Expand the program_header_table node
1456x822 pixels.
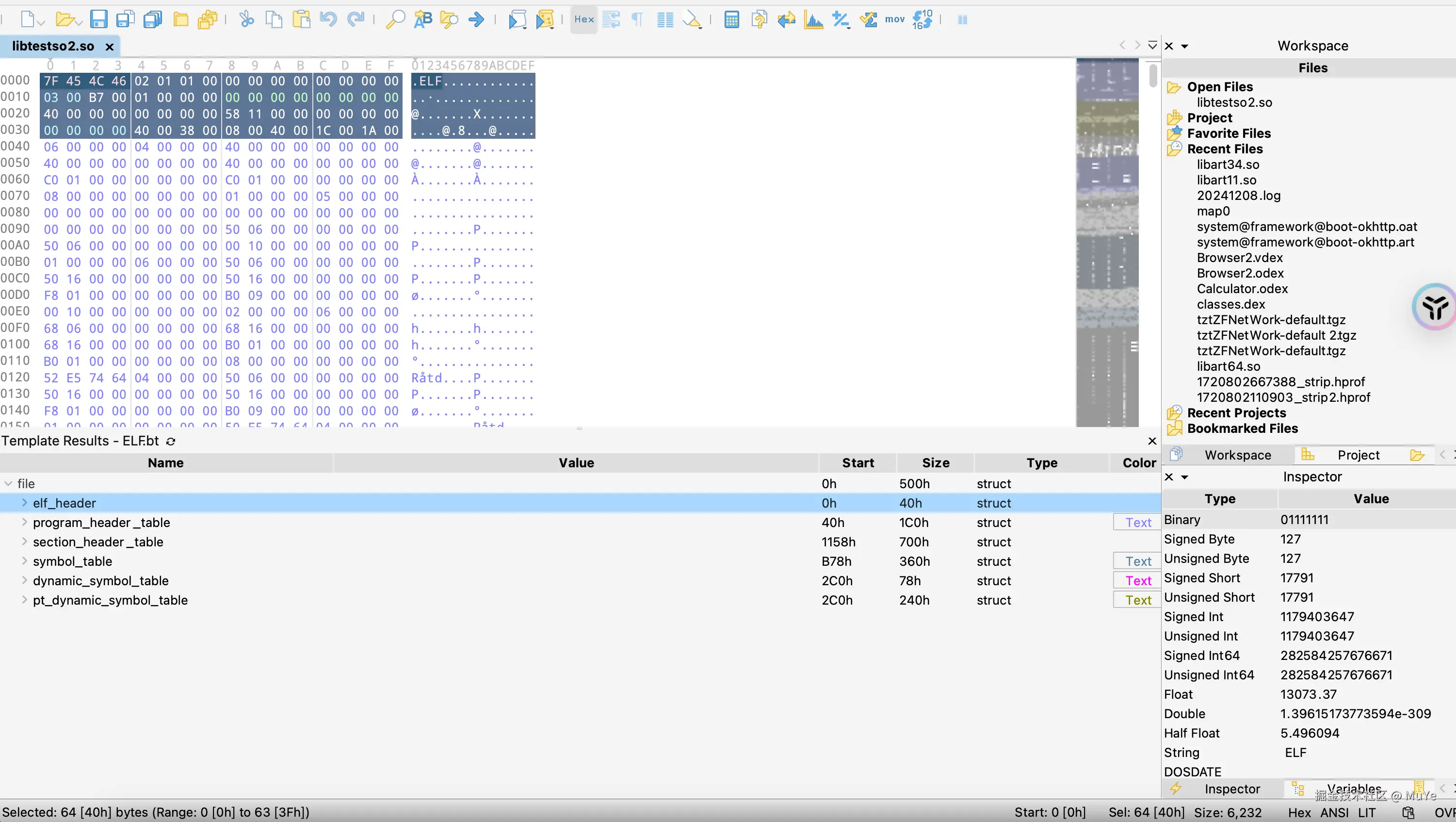[x=24, y=522]
